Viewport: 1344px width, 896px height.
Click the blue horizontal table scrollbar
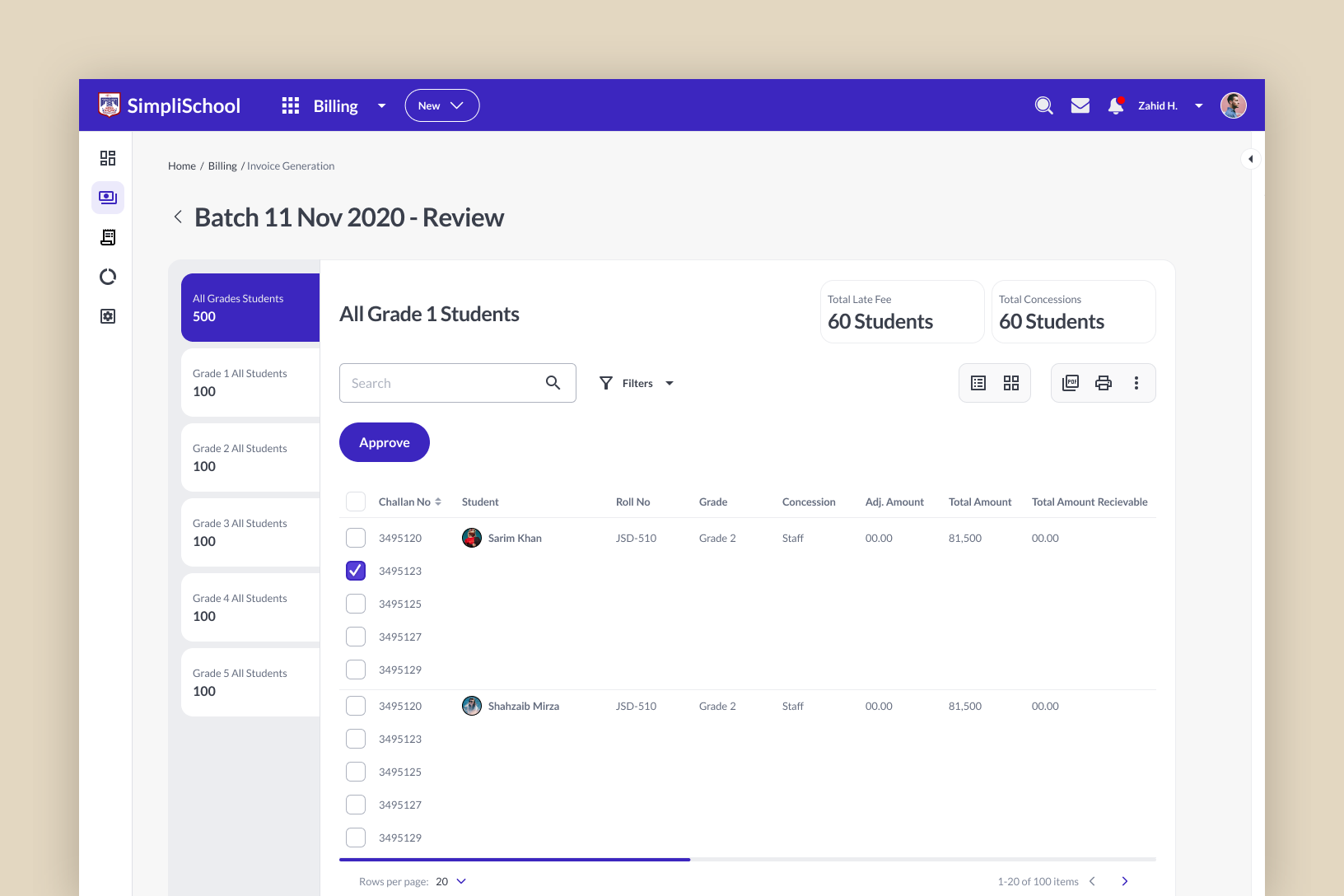click(515, 859)
